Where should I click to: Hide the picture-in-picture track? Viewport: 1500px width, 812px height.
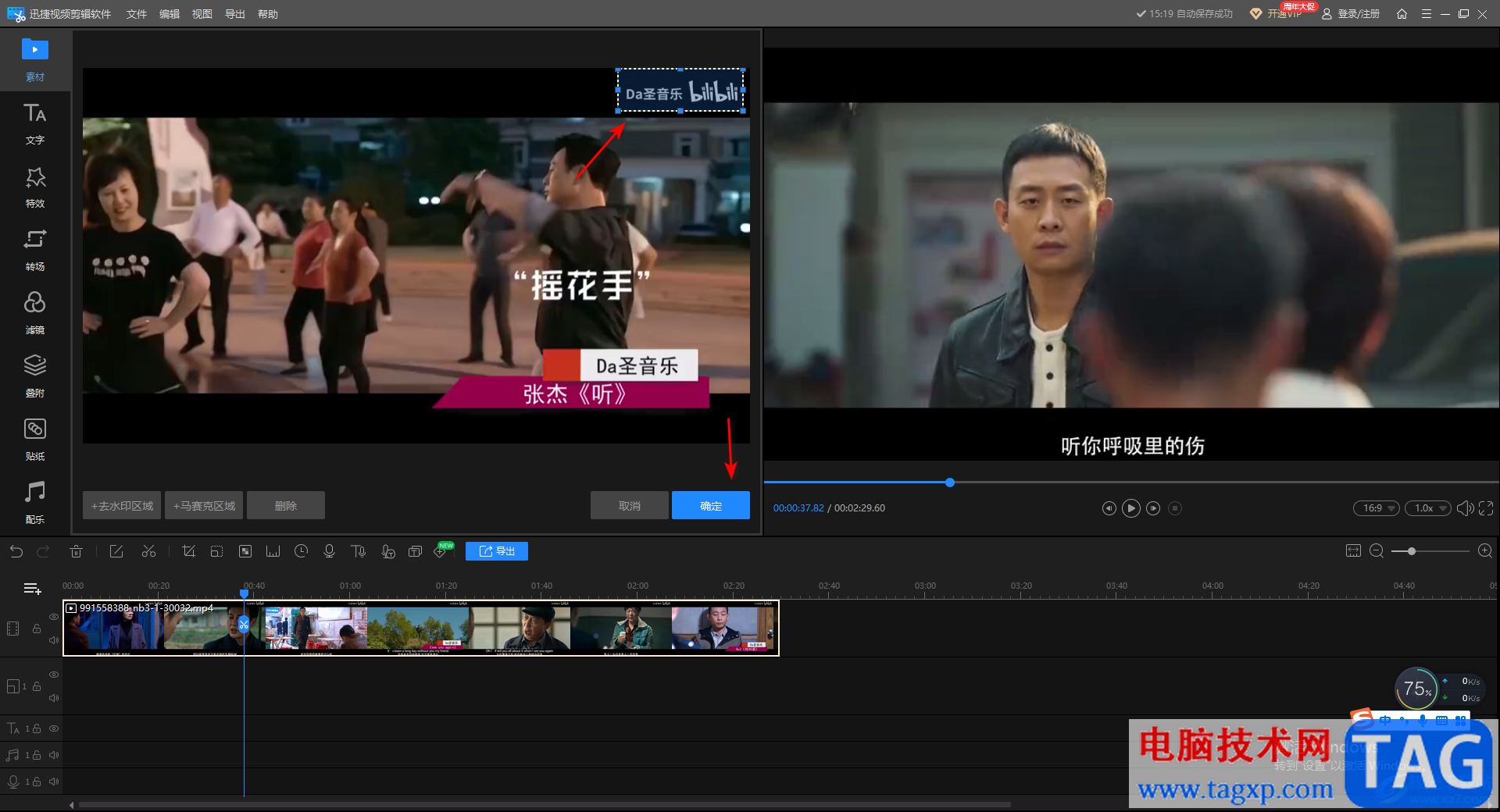point(54,675)
